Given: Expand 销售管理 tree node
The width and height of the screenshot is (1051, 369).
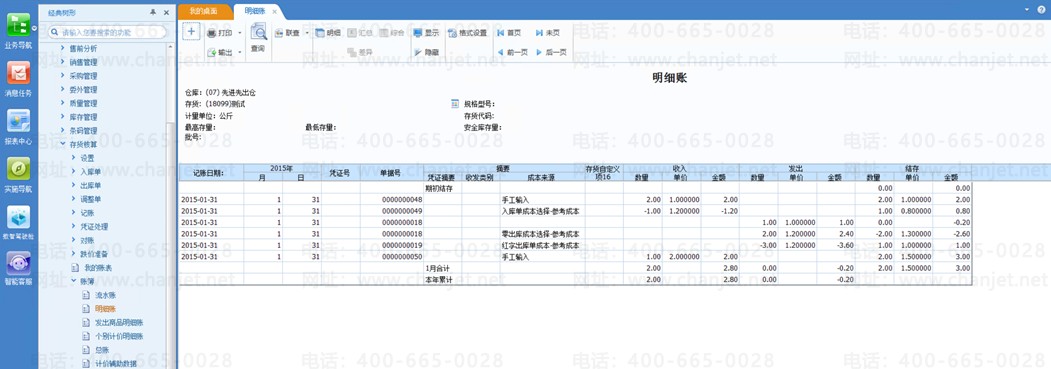Looking at the screenshot, I should [63, 62].
